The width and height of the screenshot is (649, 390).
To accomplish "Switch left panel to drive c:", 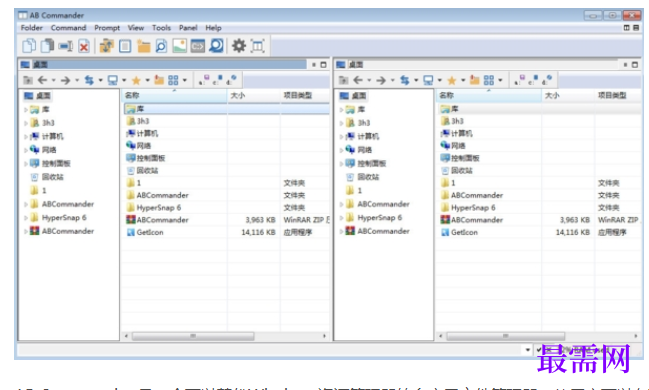I will (217, 80).
